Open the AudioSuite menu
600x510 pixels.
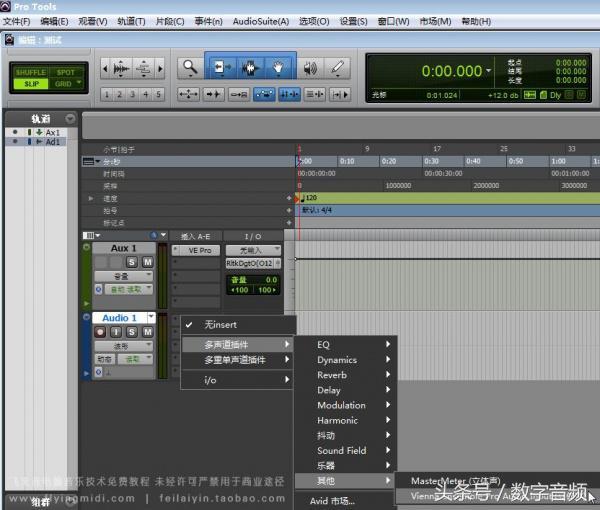[260, 21]
